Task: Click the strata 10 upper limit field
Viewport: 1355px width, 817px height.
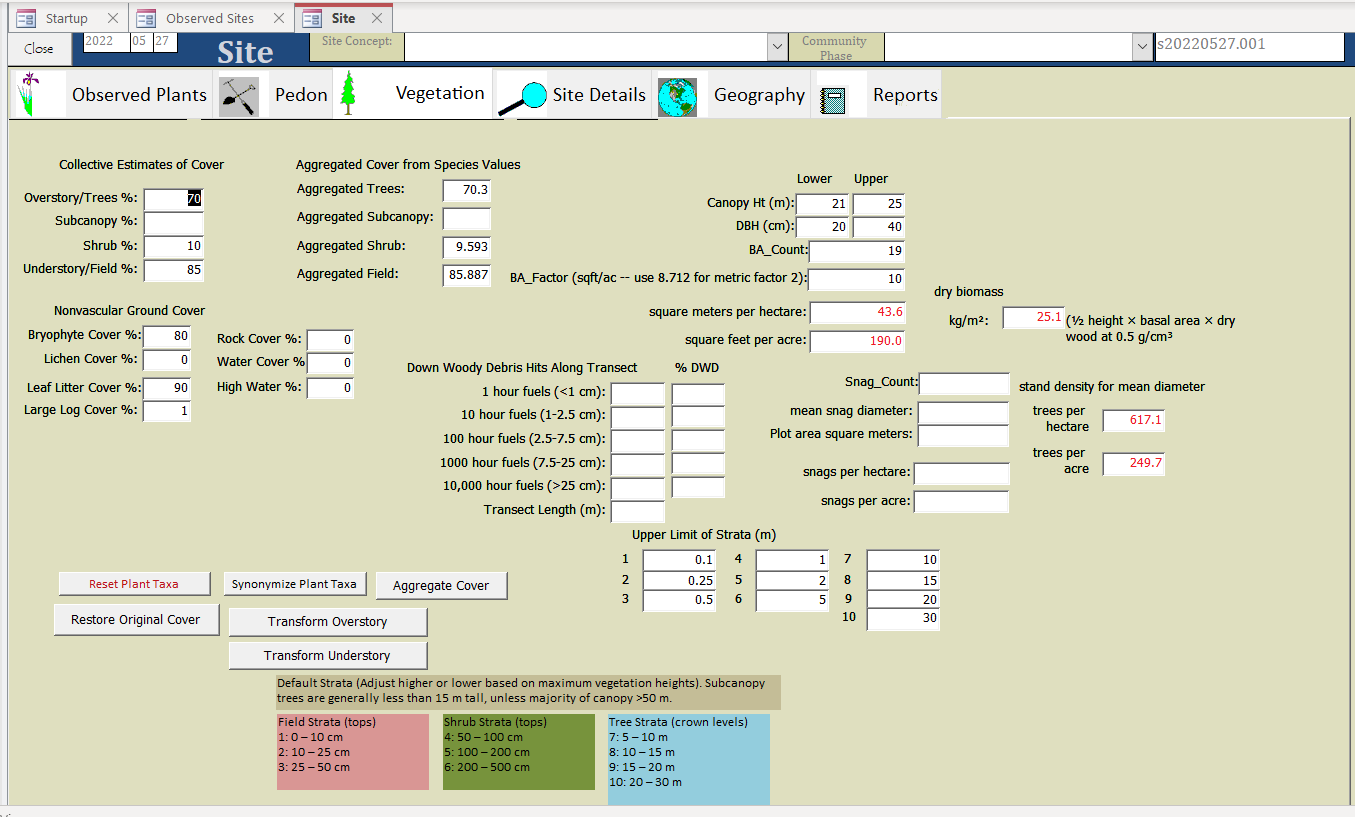Action: coord(903,620)
